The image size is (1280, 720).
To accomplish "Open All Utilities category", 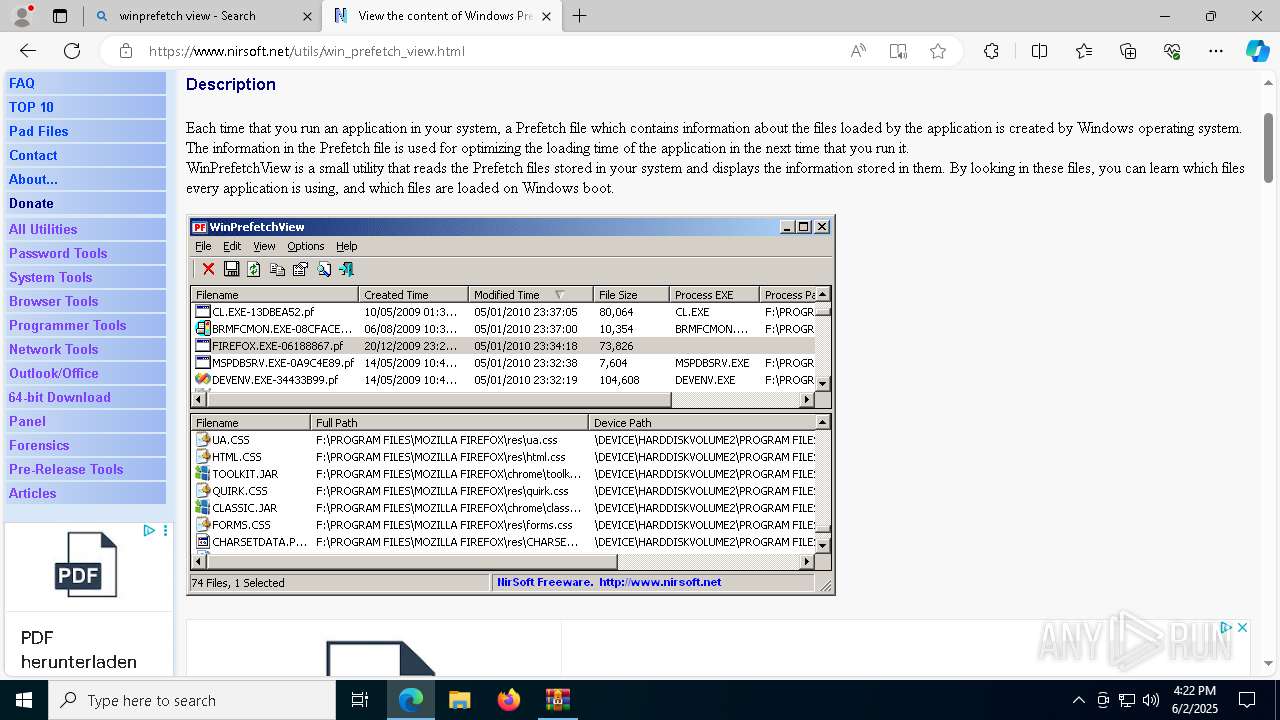I will pyautogui.click(x=43, y=229).
